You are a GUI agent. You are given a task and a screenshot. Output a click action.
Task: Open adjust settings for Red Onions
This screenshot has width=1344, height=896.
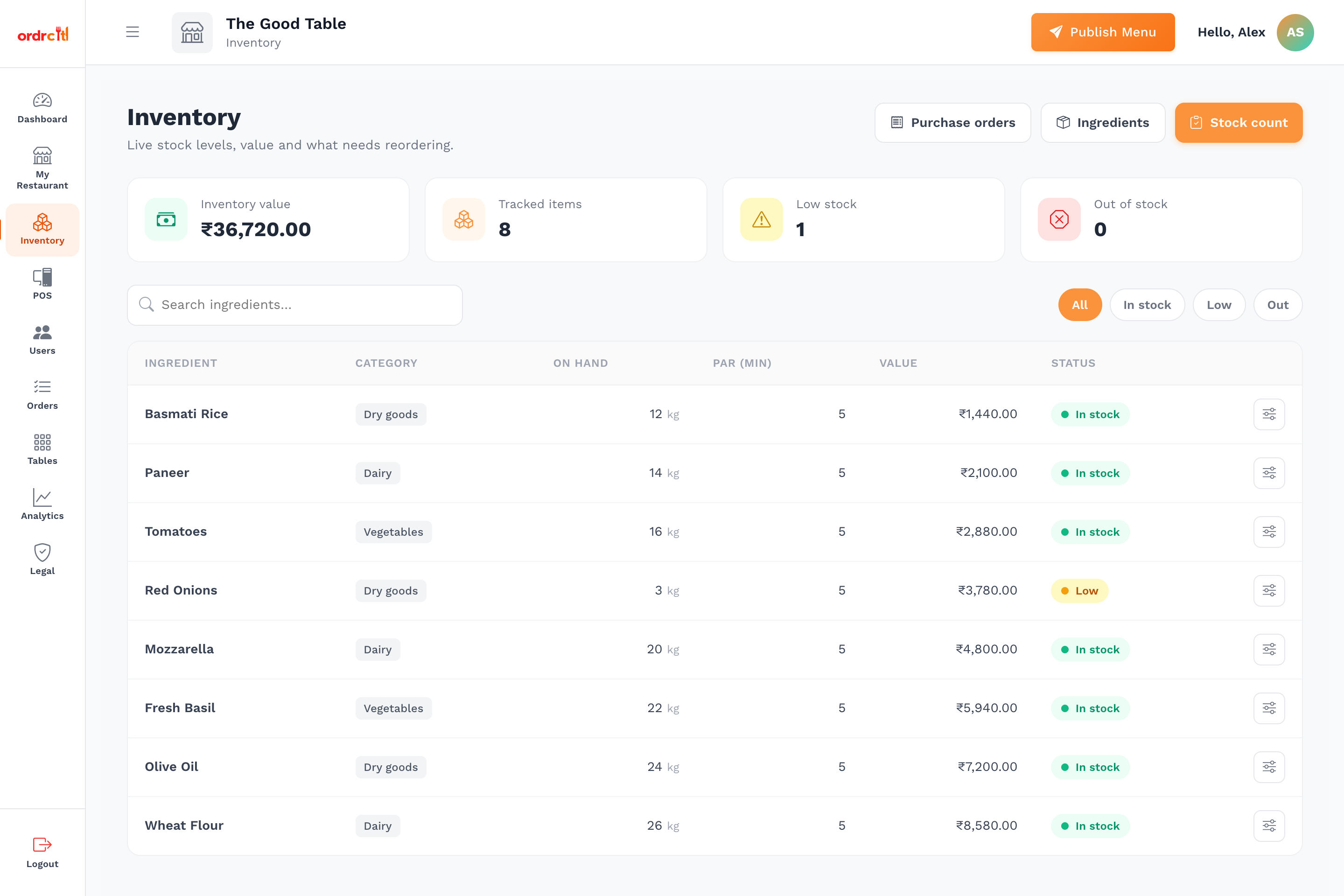[1268, 591]
